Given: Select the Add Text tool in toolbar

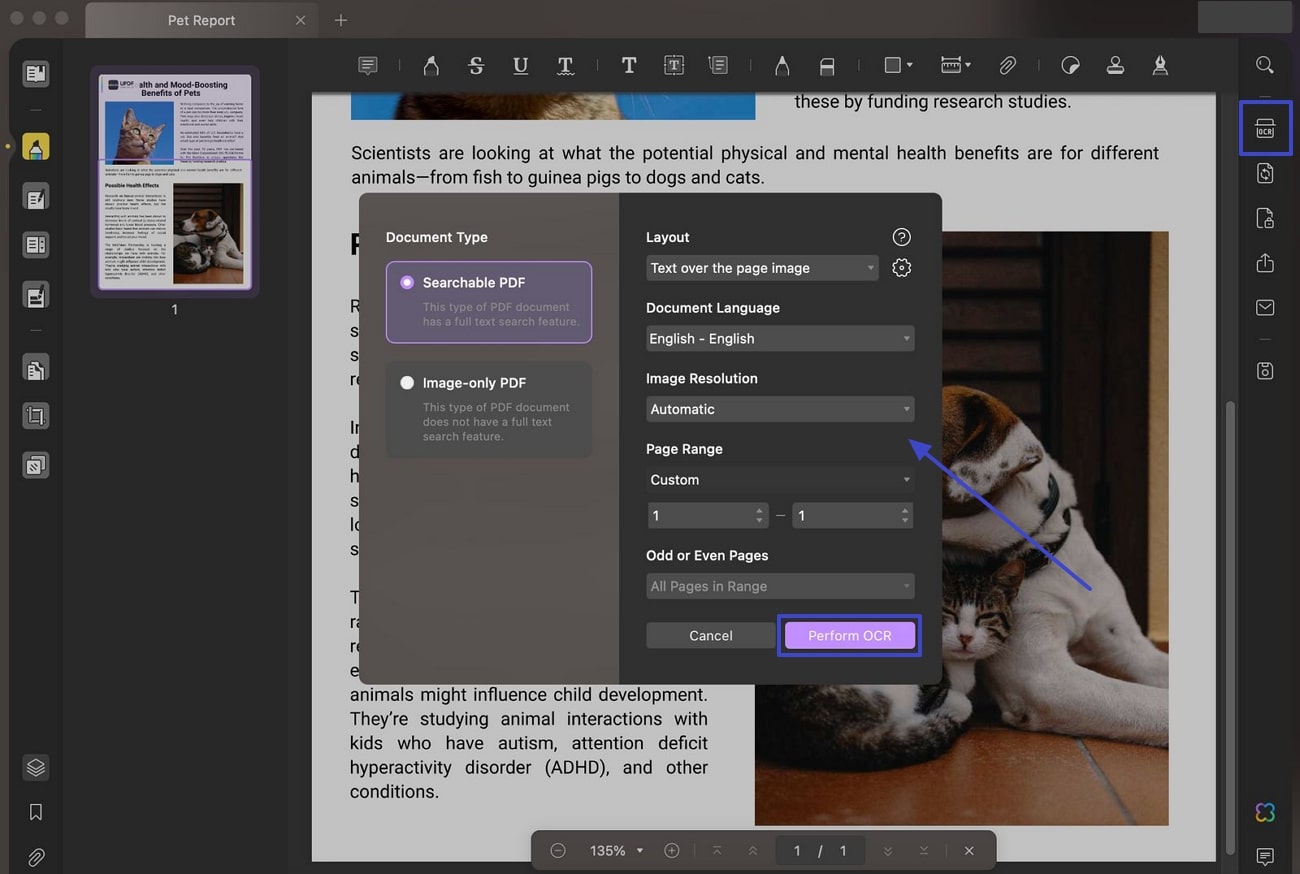Looking at the screenshot, I should 628,65.
